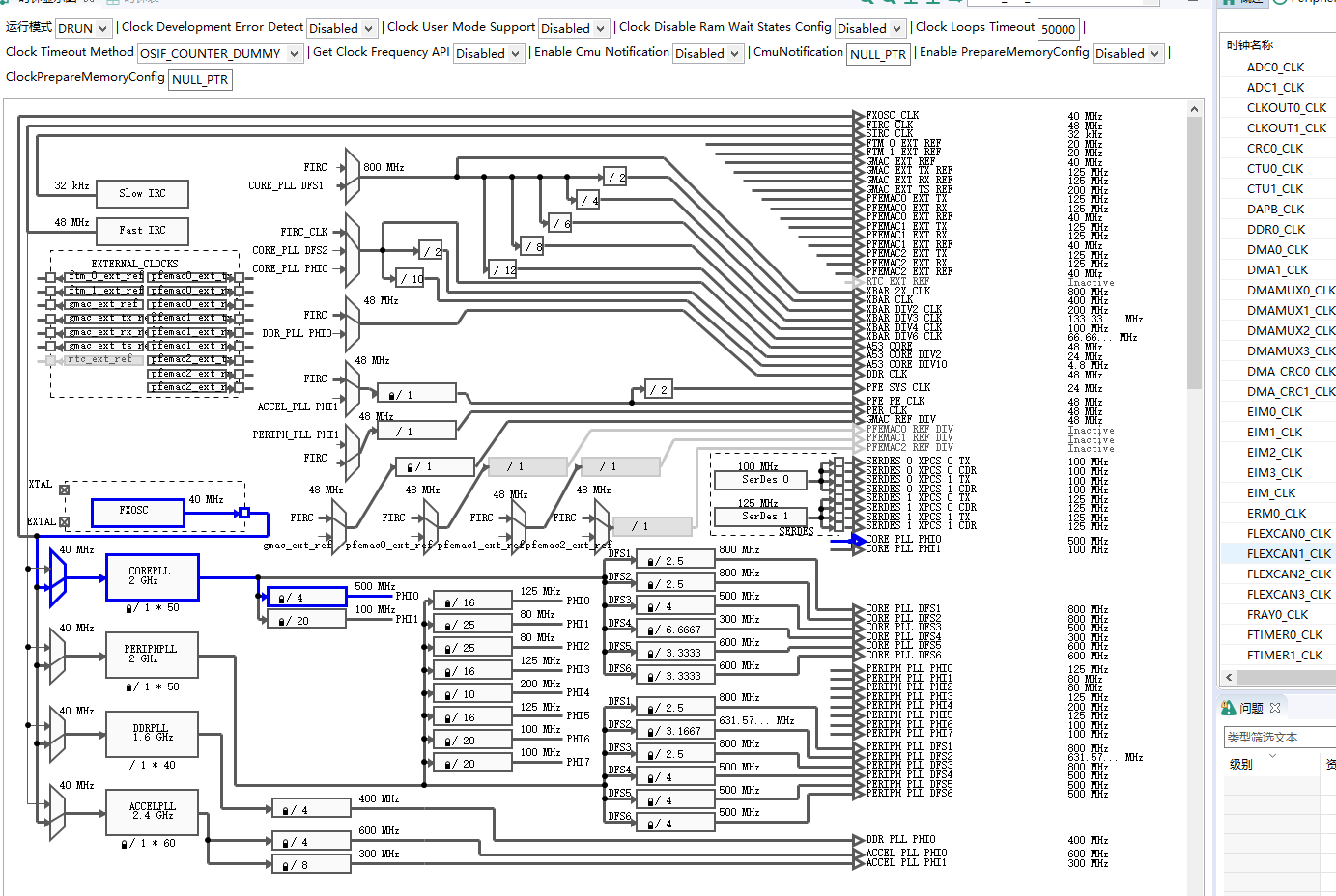Viewport: 1336px width, 896px height.
Task: Click the EXTAL pin crossed box
Action: pos(65,521)
